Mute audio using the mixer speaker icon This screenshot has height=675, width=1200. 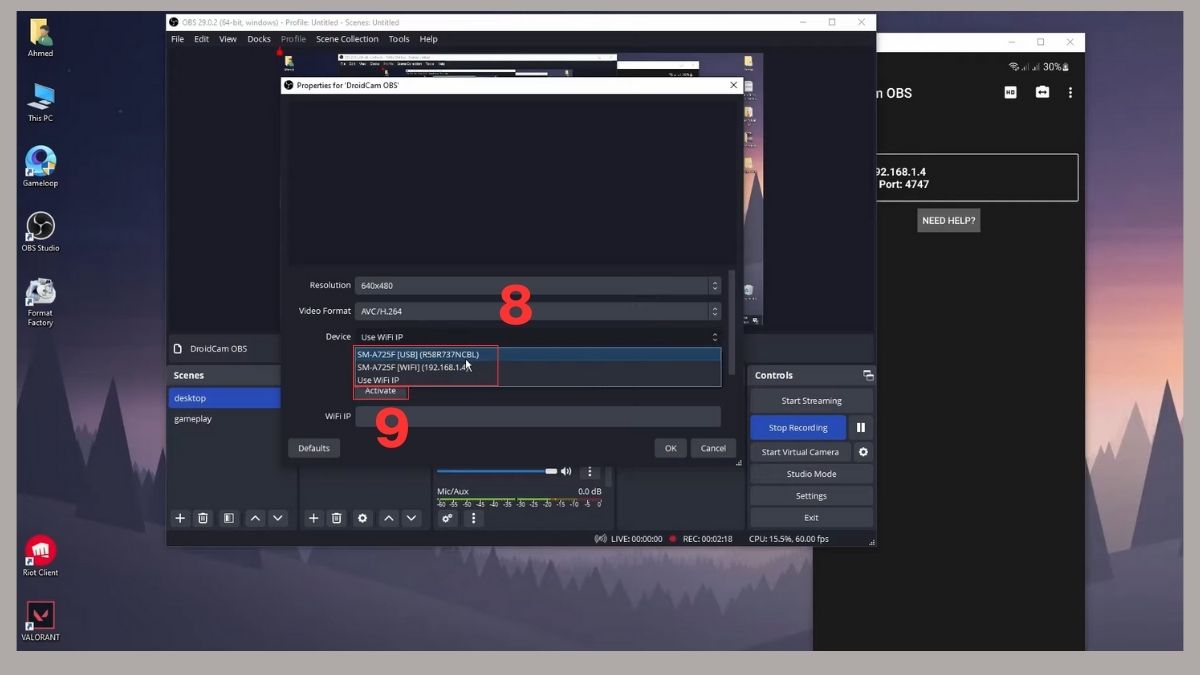pos(566,471)
